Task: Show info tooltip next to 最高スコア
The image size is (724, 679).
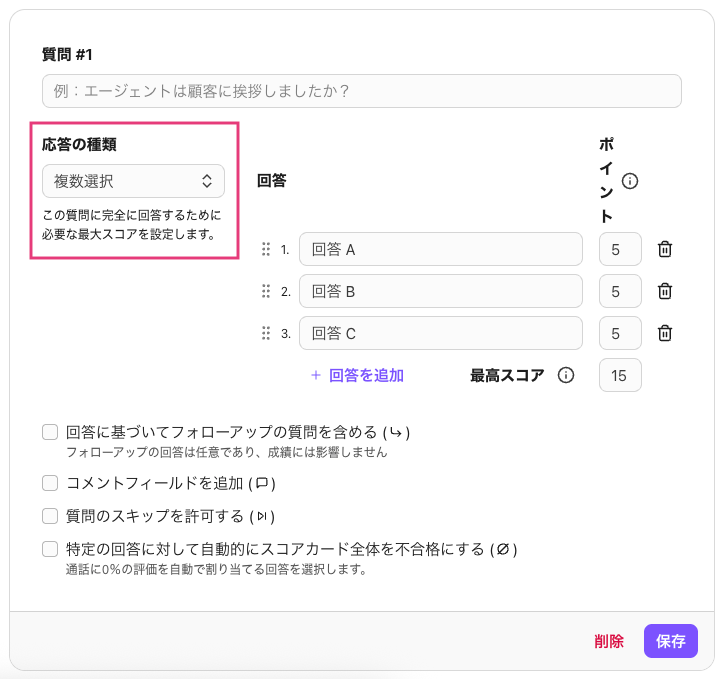Action: [566, 375]
